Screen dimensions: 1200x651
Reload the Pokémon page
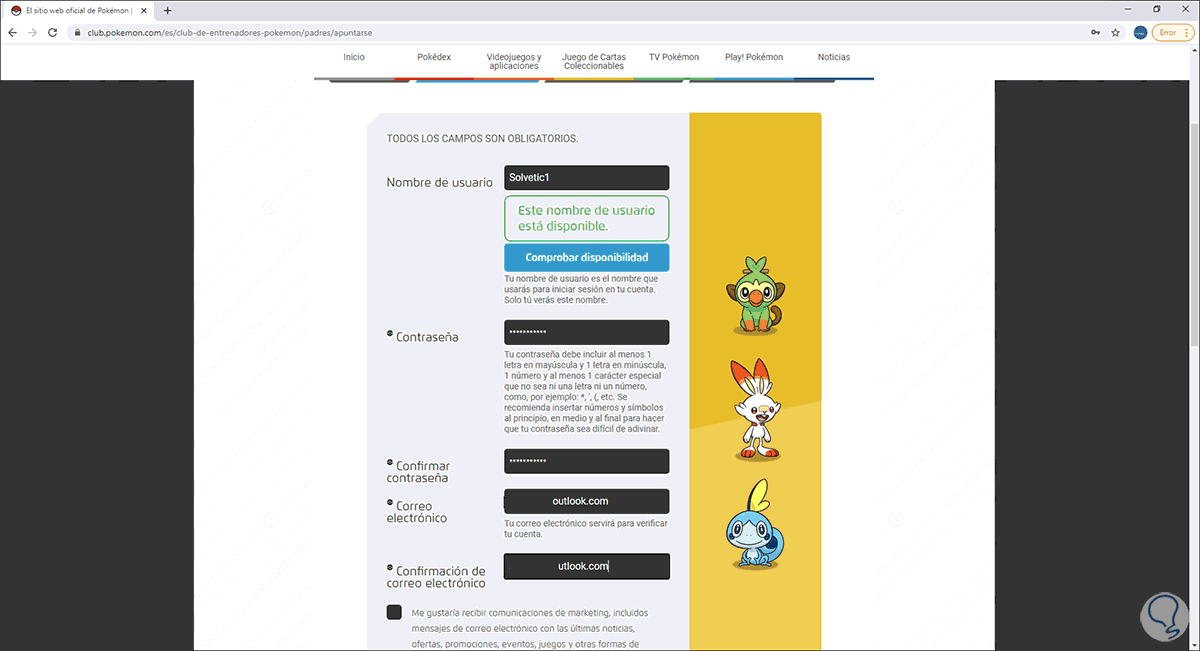(53, 32)
